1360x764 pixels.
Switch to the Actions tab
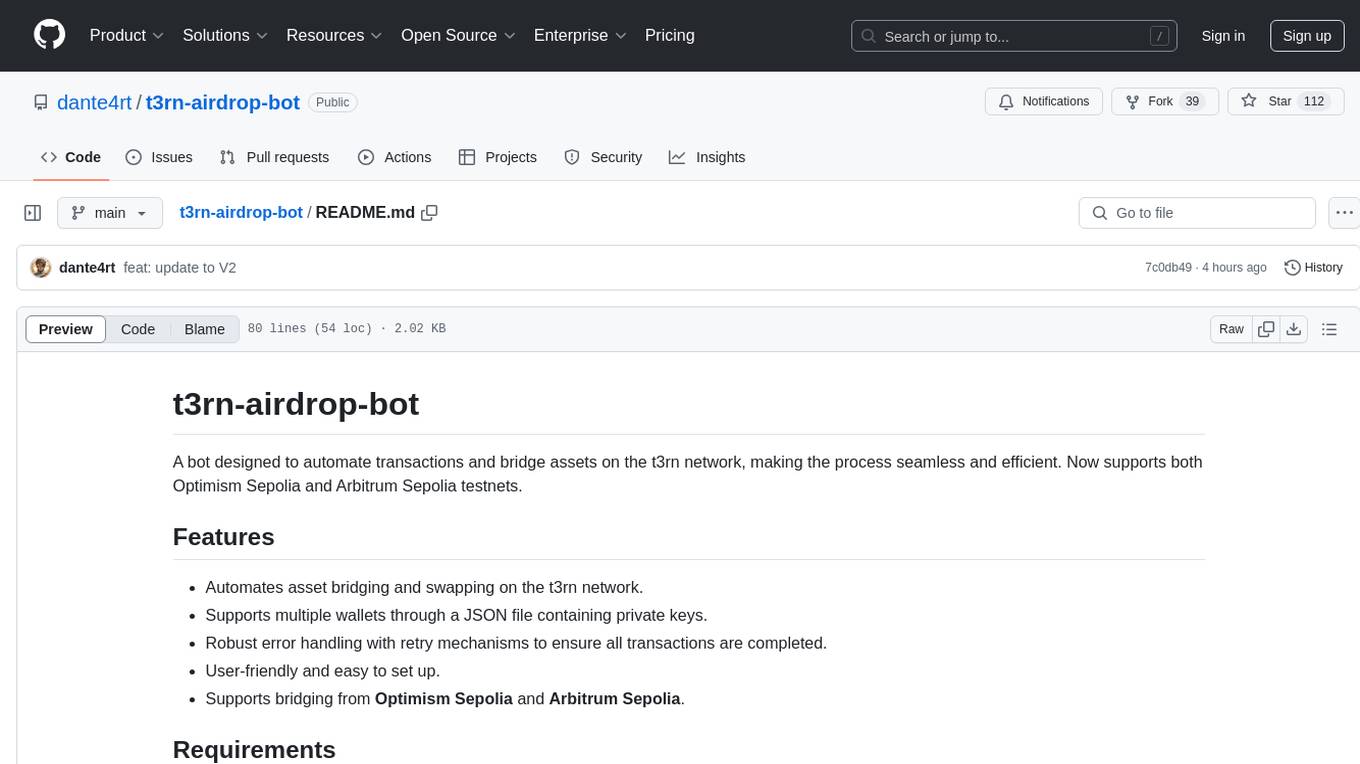tap(394, 157)
